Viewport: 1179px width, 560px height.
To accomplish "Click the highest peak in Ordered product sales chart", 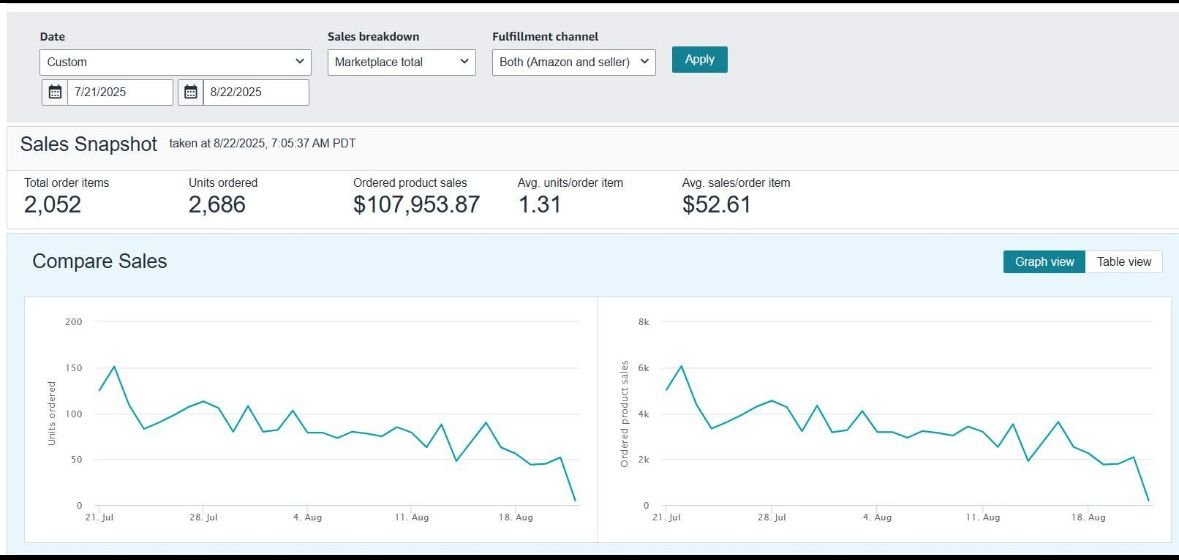I will (681, 365).
